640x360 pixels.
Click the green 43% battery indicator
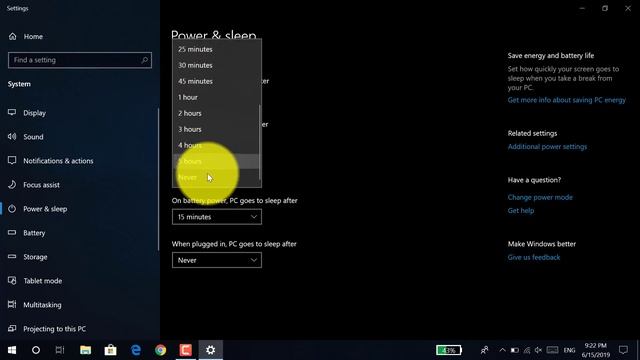coord(449,350)
